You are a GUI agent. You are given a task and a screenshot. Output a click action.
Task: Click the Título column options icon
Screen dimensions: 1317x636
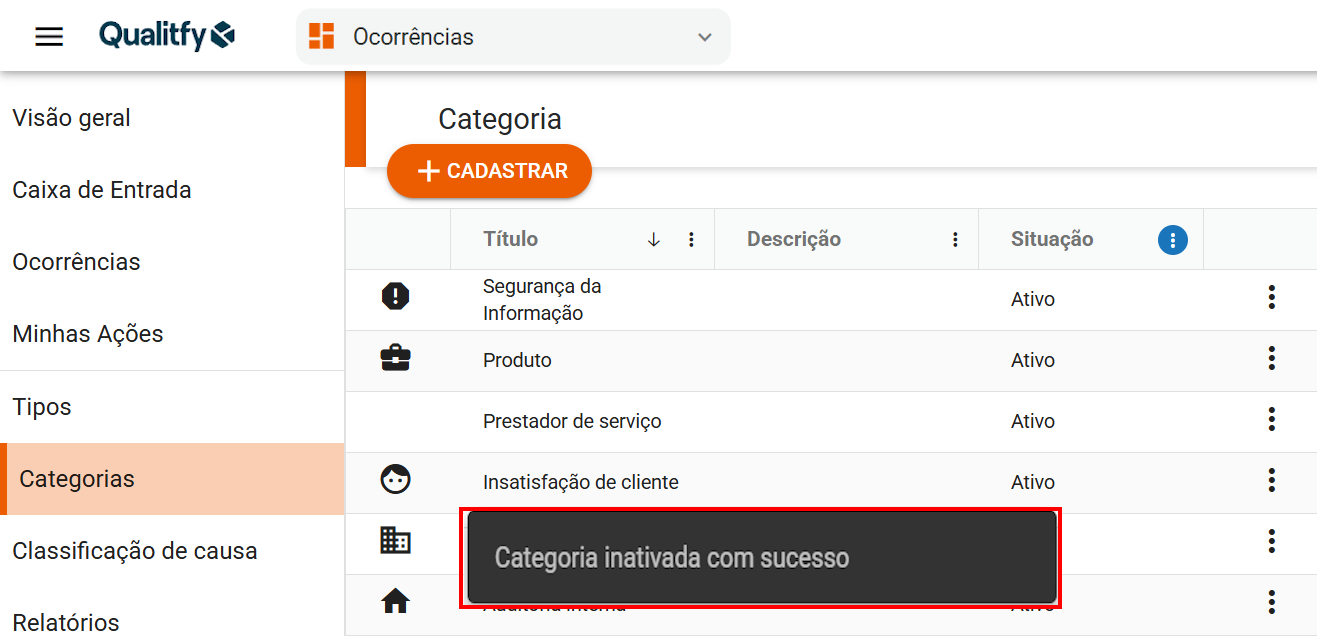pos(691,240)
